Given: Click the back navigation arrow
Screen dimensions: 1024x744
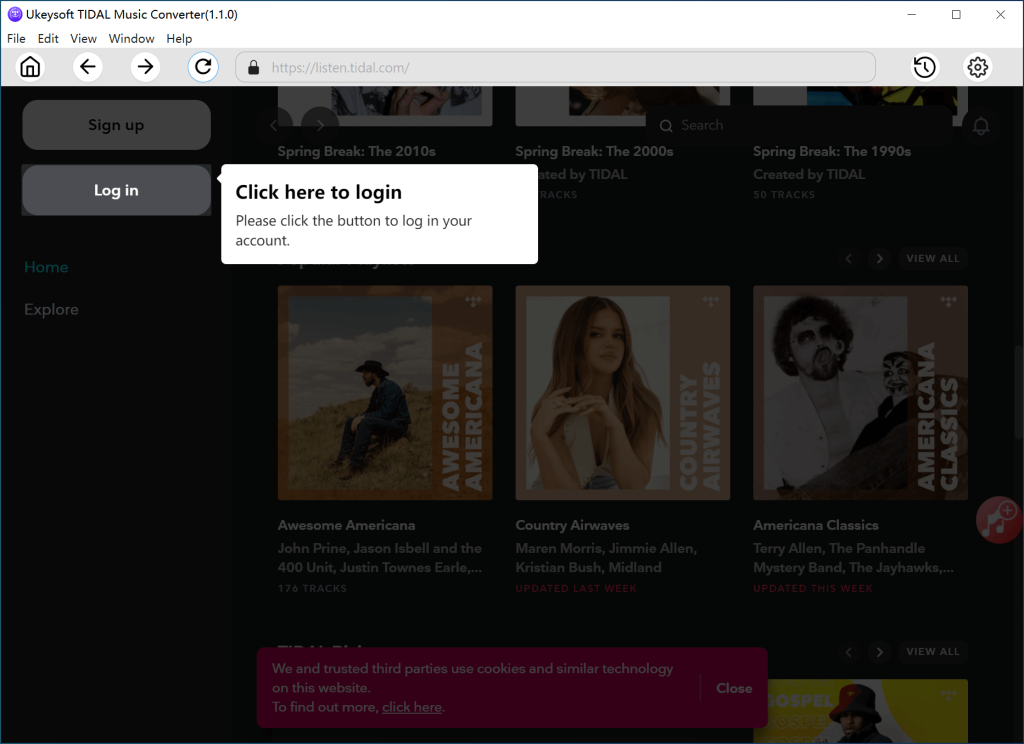Looking at the screenshot, I should (88, 66).
